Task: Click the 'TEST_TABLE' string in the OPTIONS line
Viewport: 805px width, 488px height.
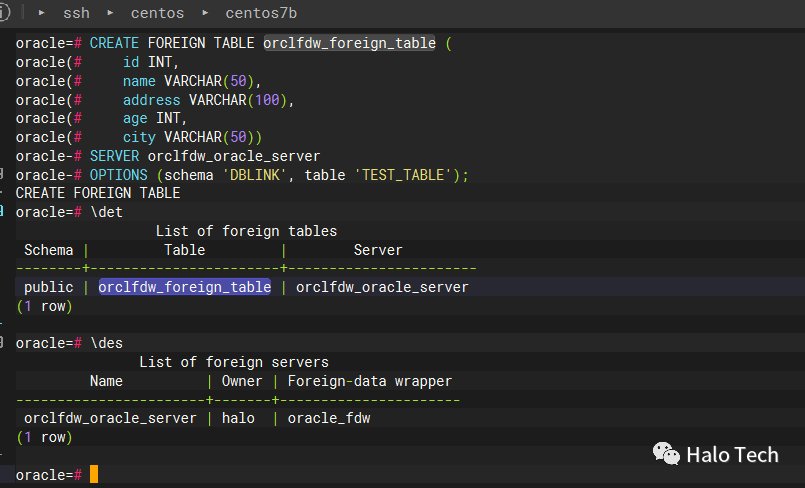Action: pyautogui.click(x=403, y=175)
